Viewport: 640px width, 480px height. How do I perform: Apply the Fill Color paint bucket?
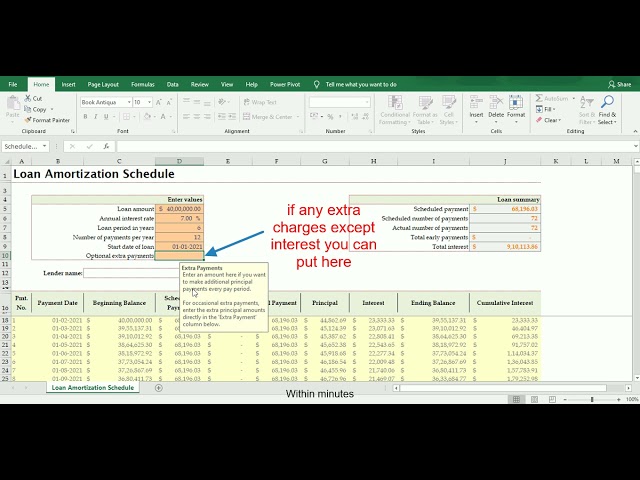pos(147,117)
